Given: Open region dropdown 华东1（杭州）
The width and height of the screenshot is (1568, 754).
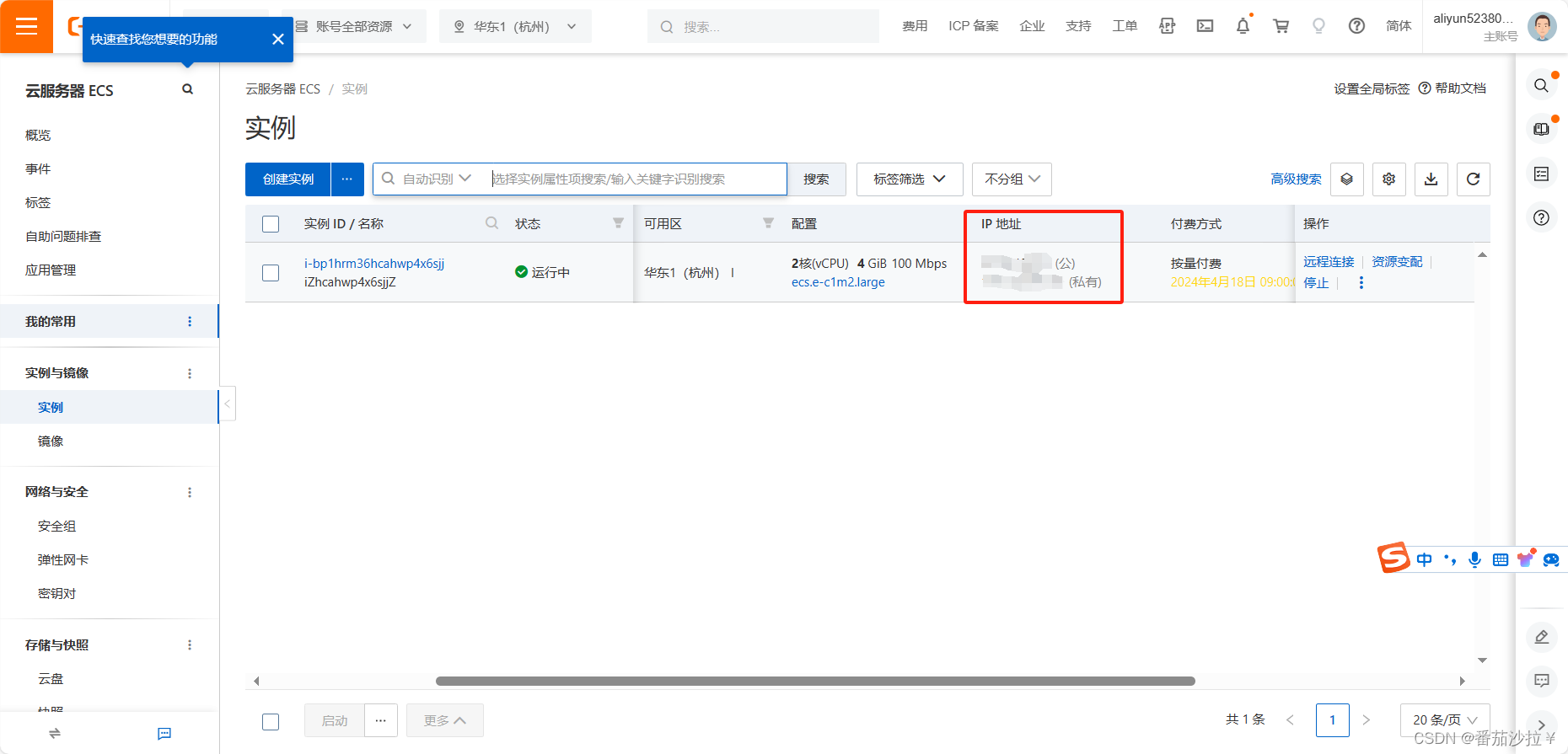Looking at the screenshot, I should pos(515,26).
